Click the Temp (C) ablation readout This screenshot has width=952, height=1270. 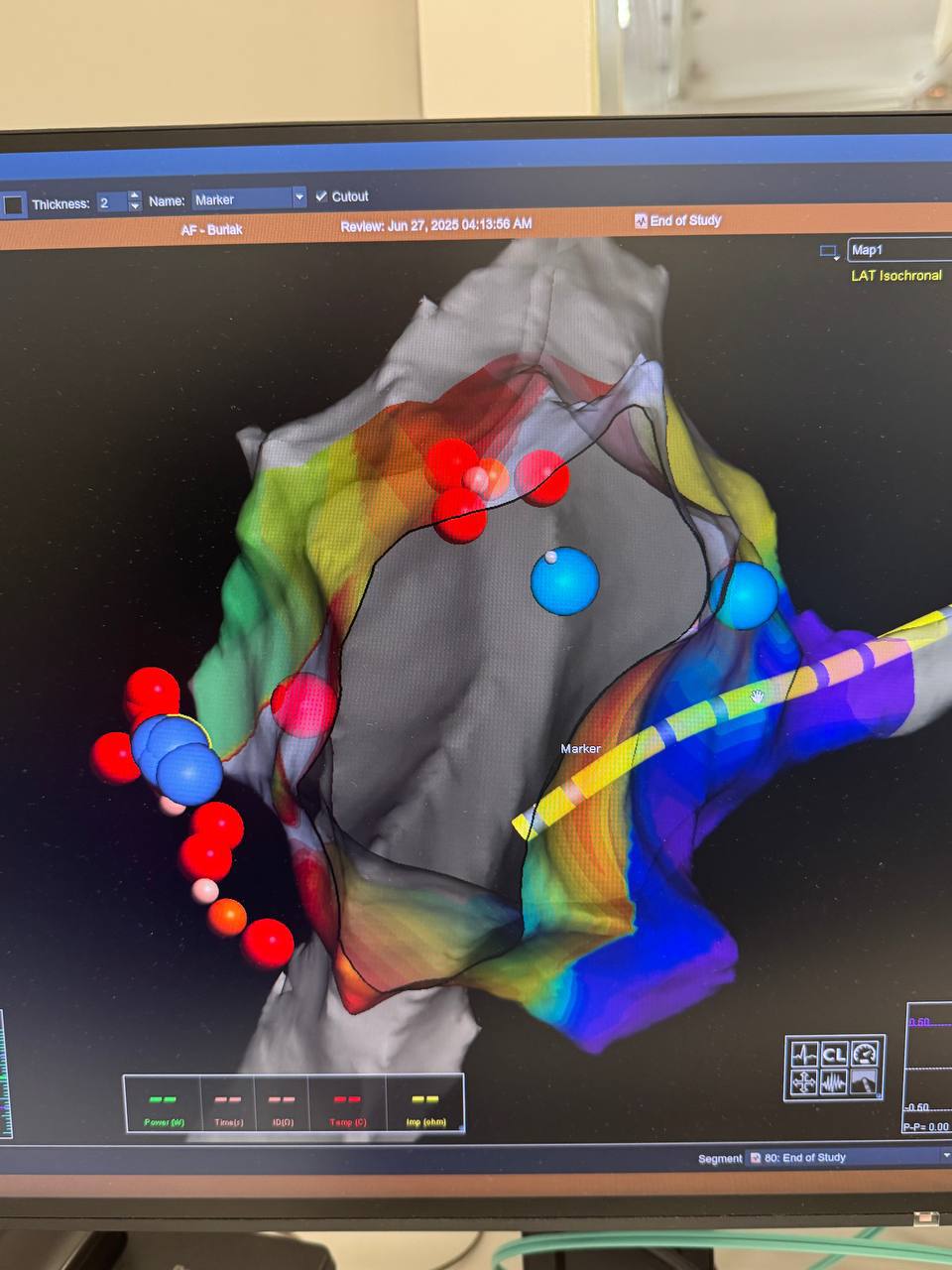click(x=347, y=1103)
